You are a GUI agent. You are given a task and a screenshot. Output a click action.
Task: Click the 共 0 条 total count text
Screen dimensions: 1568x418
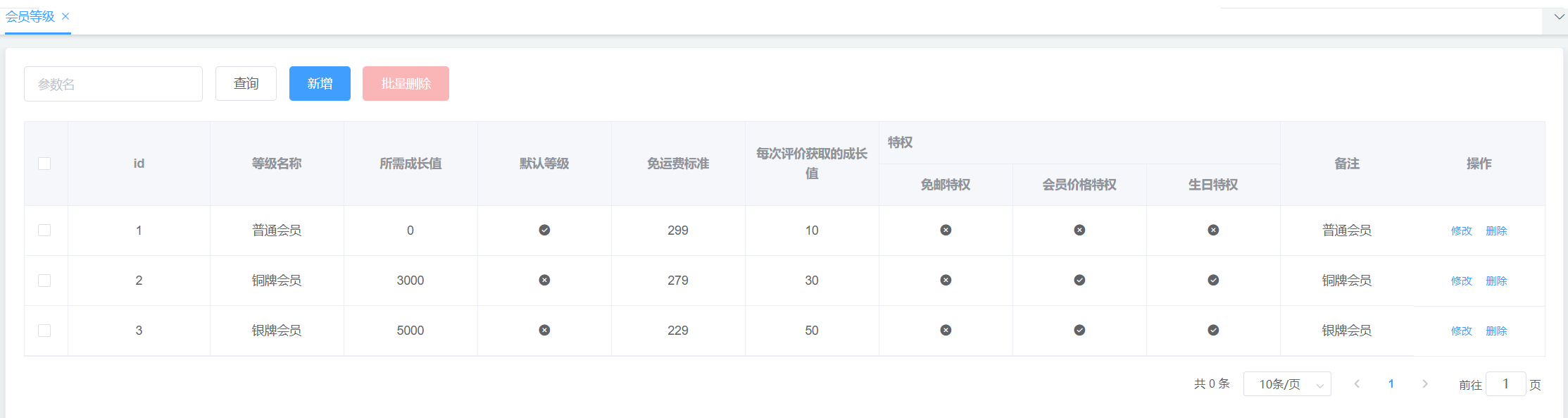(1212, 384)
